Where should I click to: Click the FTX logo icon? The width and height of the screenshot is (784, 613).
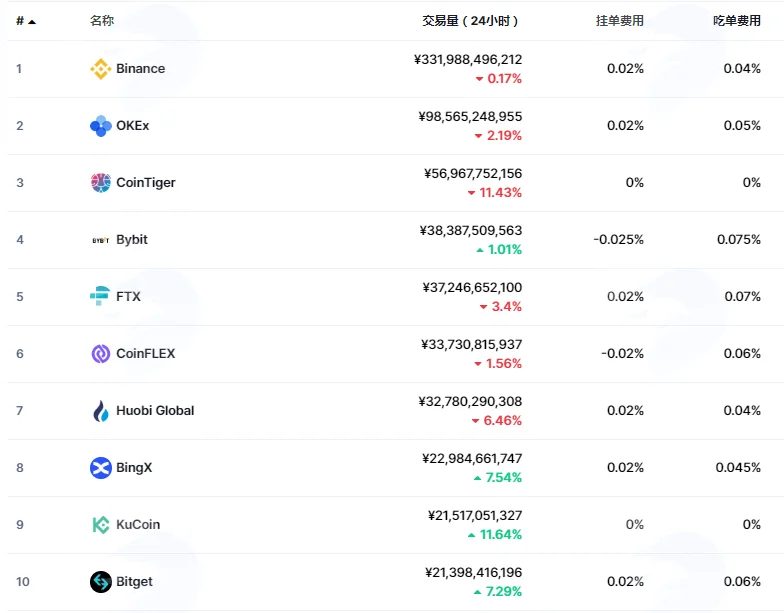pyautogui.click(x=100, y=296)
